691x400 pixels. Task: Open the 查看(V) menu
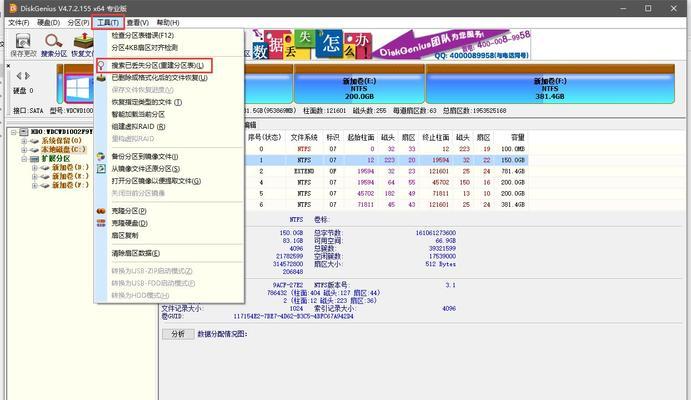pos(138,22)
